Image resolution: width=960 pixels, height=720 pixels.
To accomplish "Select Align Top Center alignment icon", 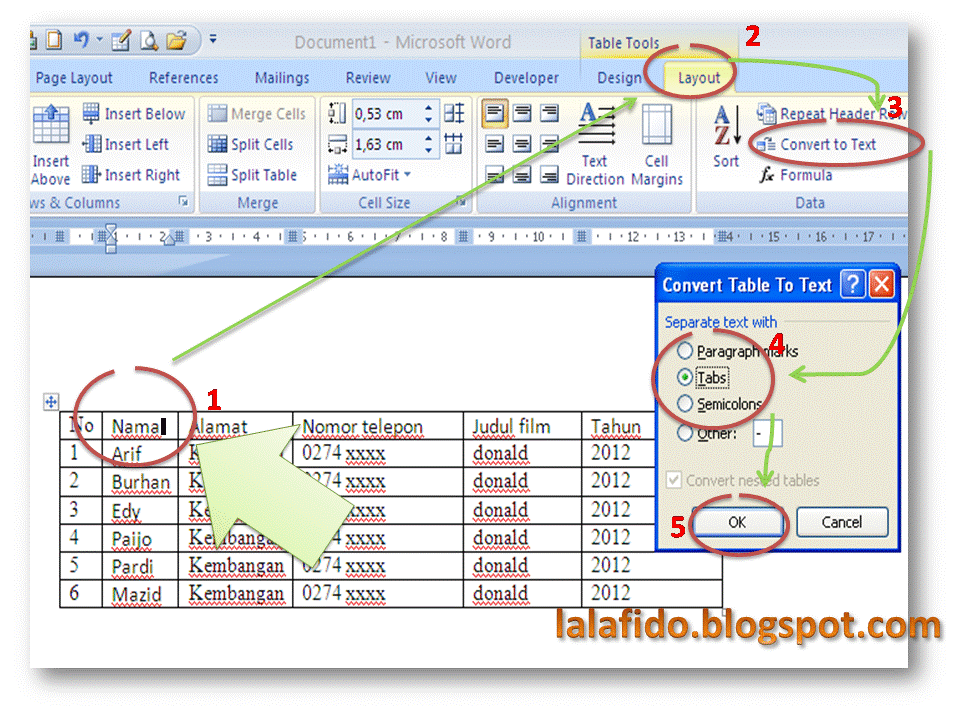I will (x=522, y=113).
